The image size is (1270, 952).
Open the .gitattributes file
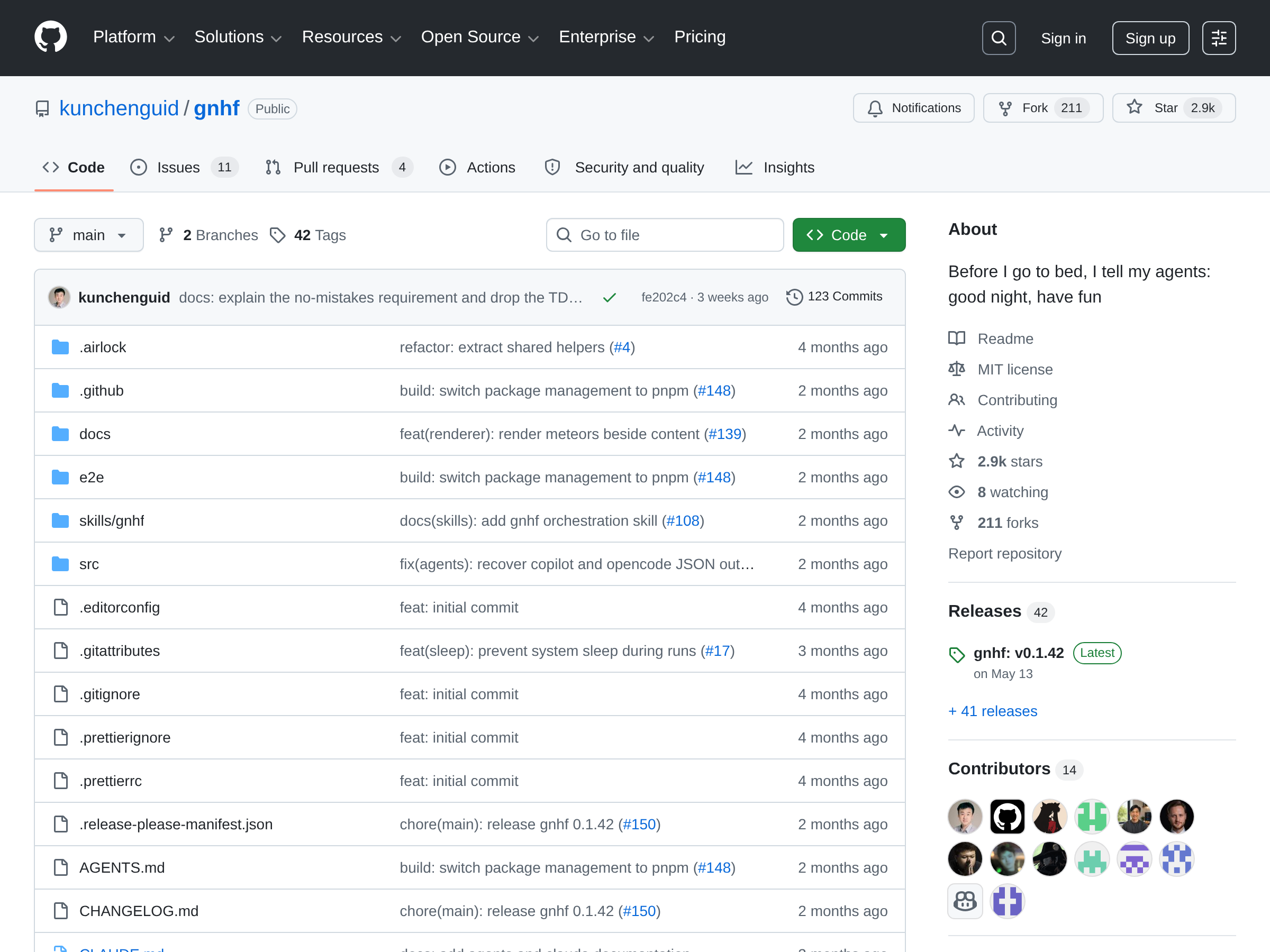(120, 651)
